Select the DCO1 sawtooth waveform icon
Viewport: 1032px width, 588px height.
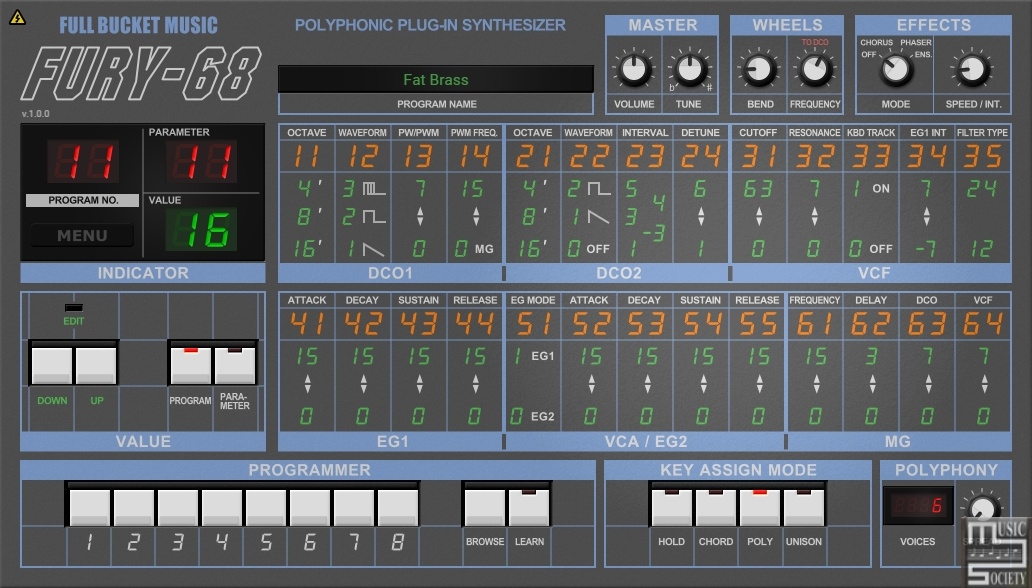point(374,250)
